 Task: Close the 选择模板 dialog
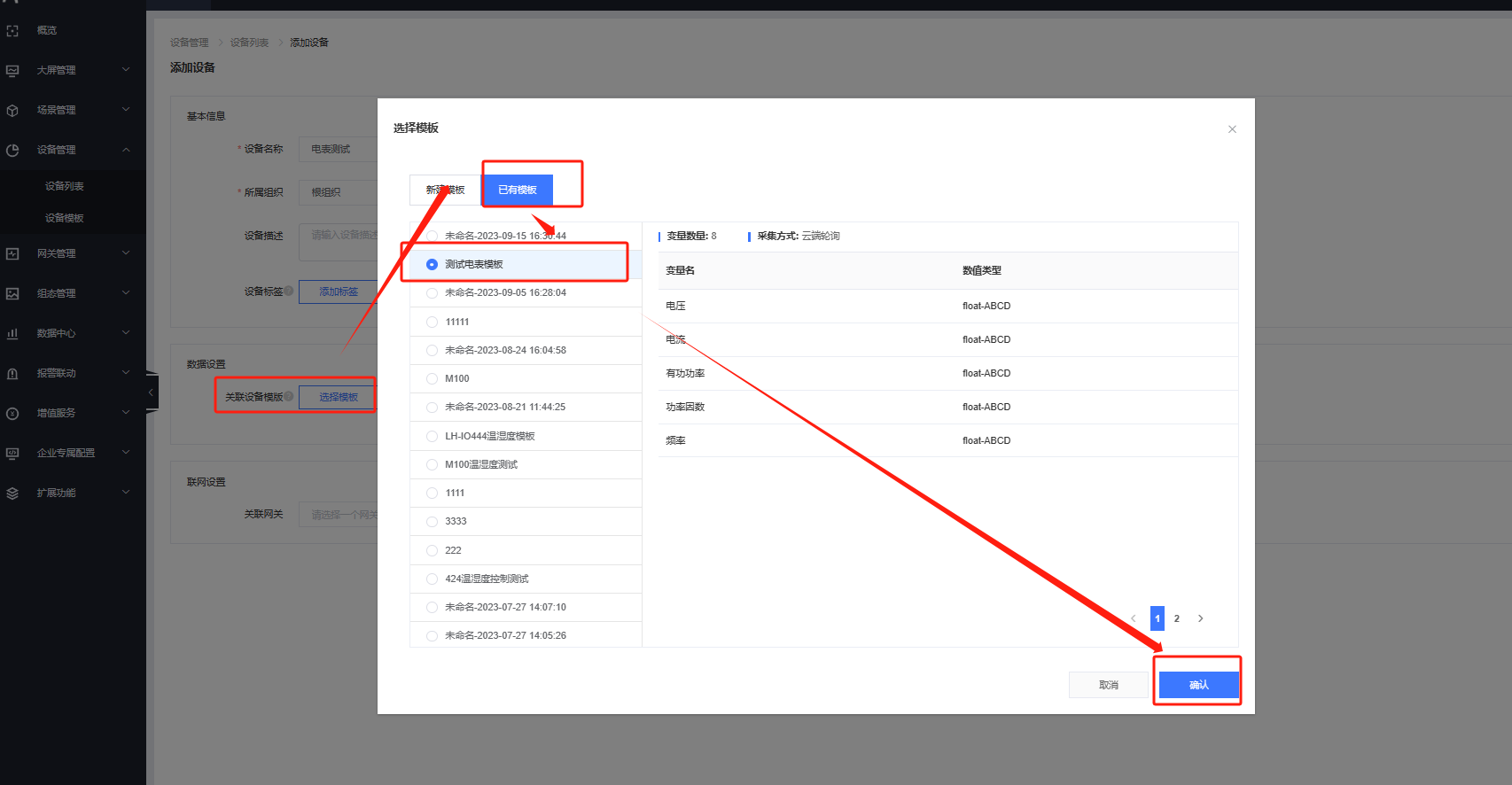click(x=1232, y=129)
